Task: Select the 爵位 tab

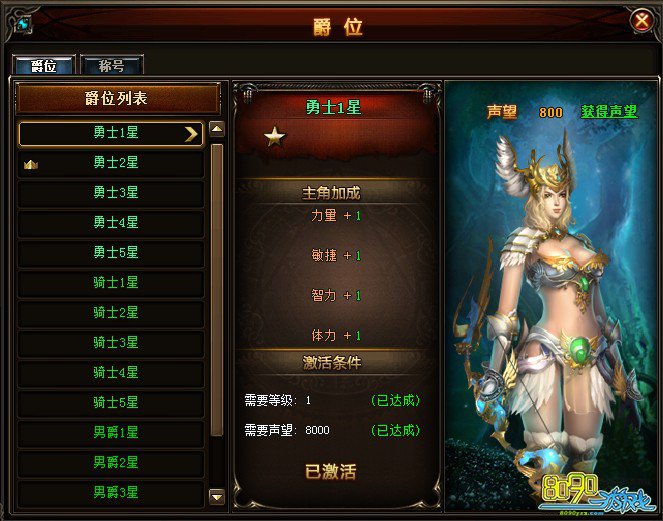Action: (x=44, y=66)
